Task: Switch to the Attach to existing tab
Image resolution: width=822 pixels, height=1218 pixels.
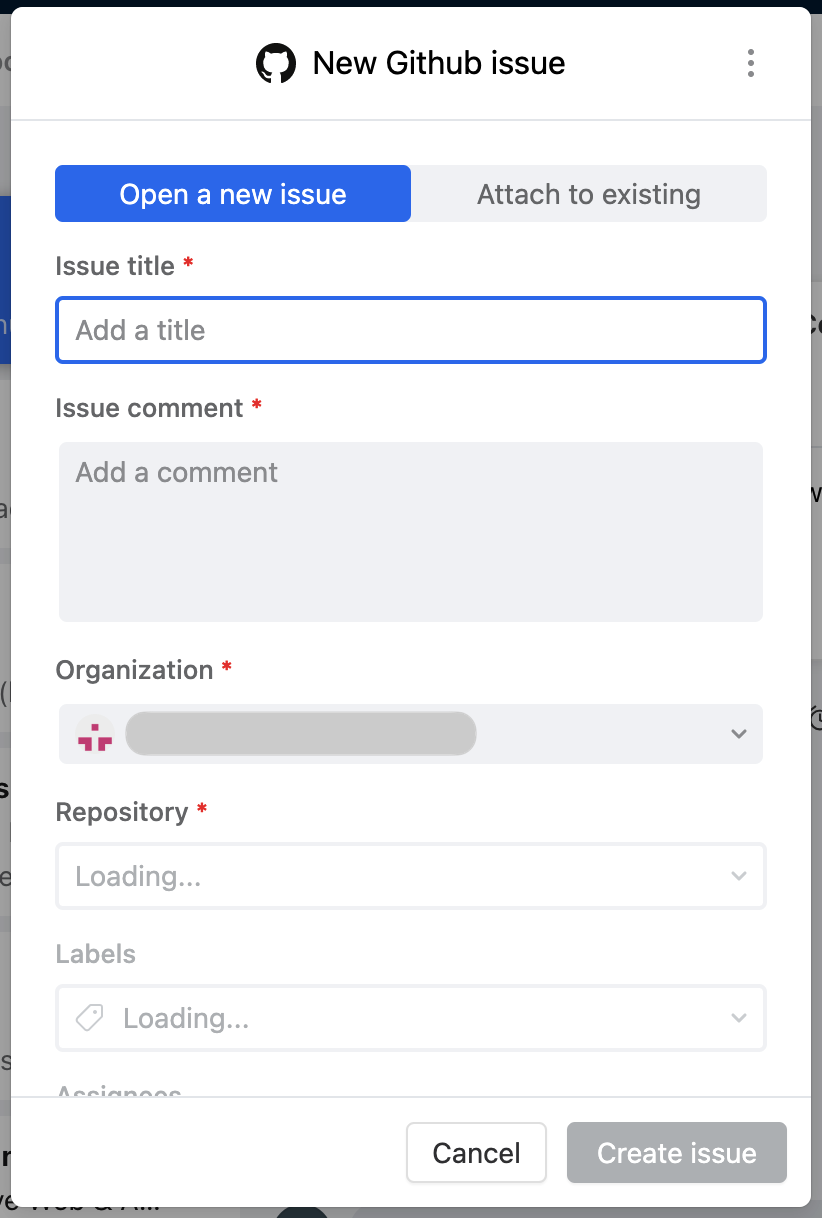Action: point(589,194)
